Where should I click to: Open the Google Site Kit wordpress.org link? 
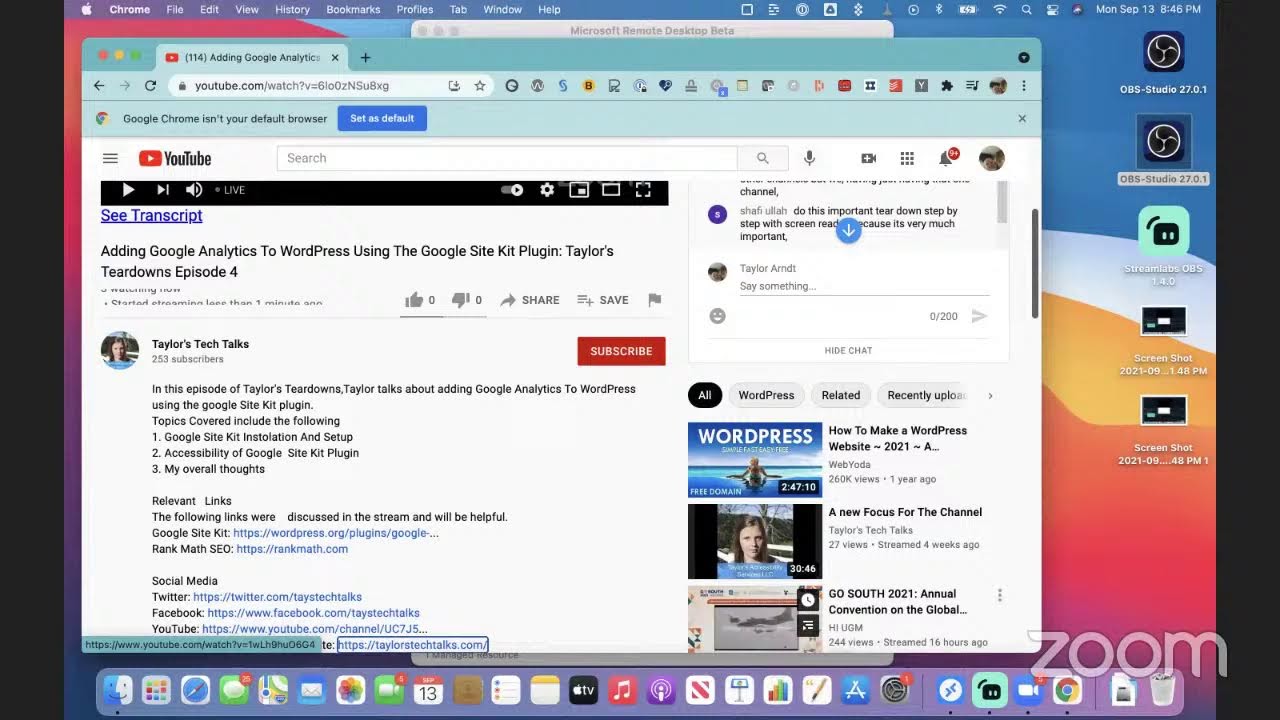coord(335,533)
